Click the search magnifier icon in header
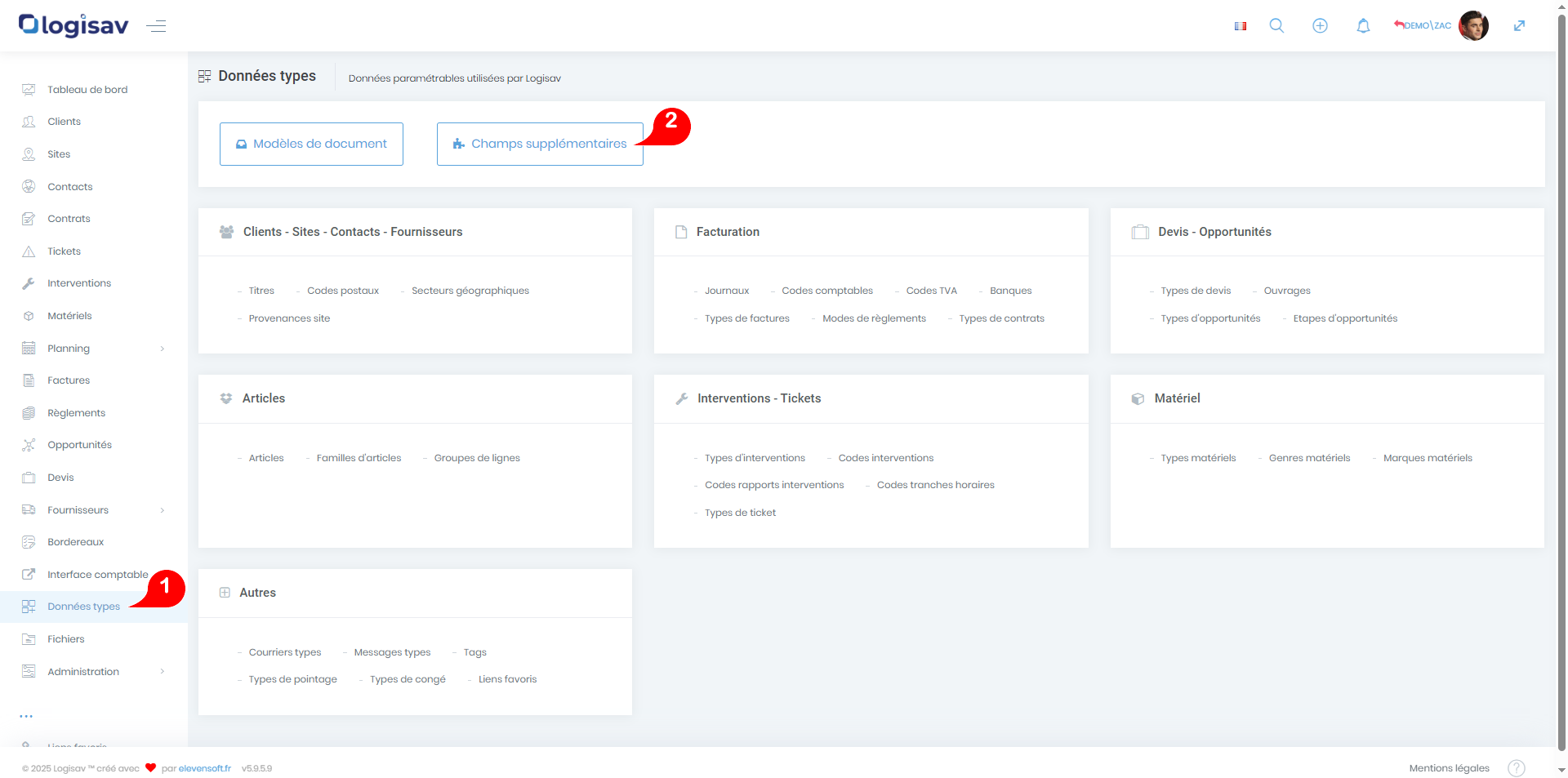 [1276, 26]
